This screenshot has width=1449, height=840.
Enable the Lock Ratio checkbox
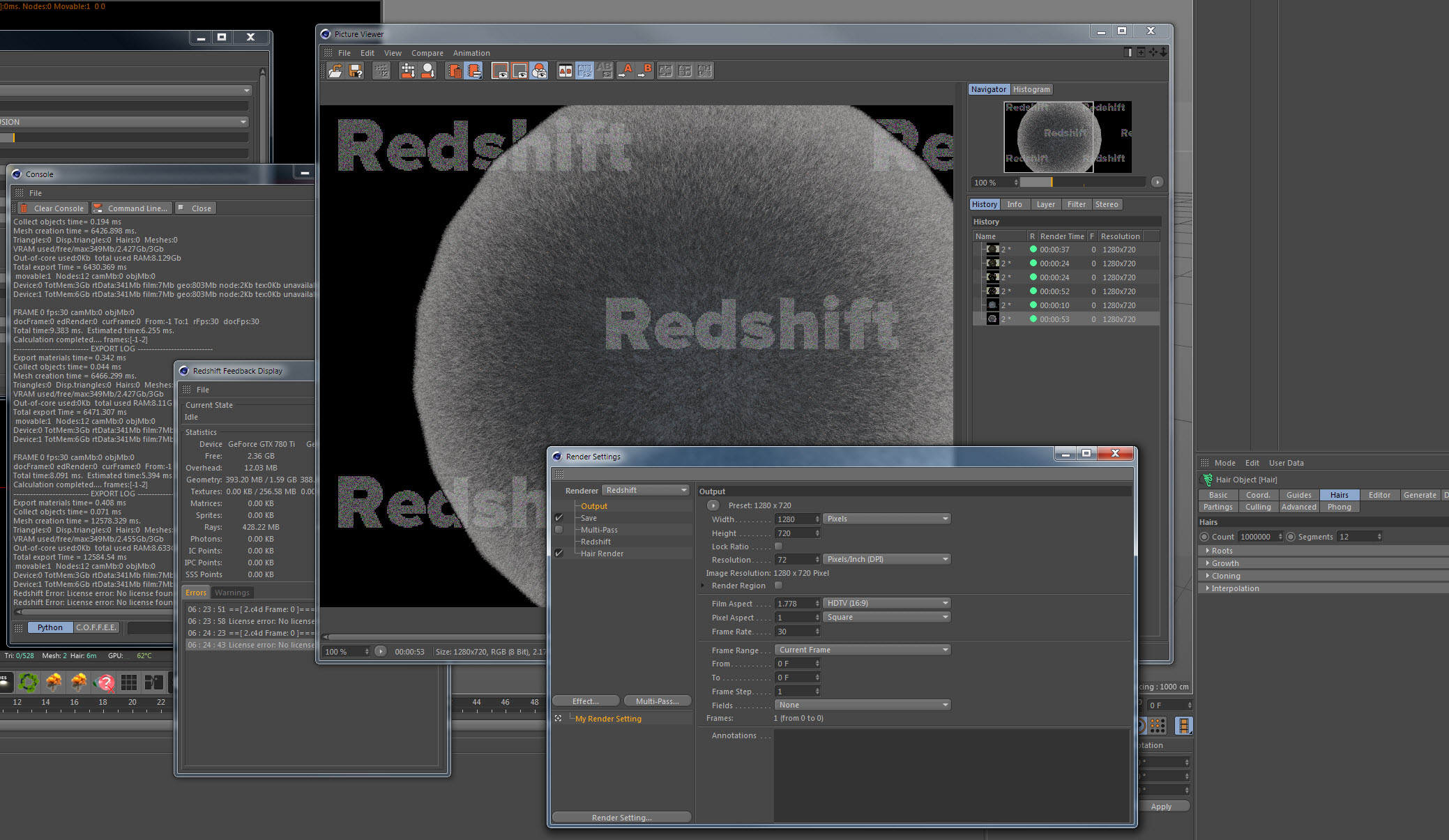coord(778,547)
